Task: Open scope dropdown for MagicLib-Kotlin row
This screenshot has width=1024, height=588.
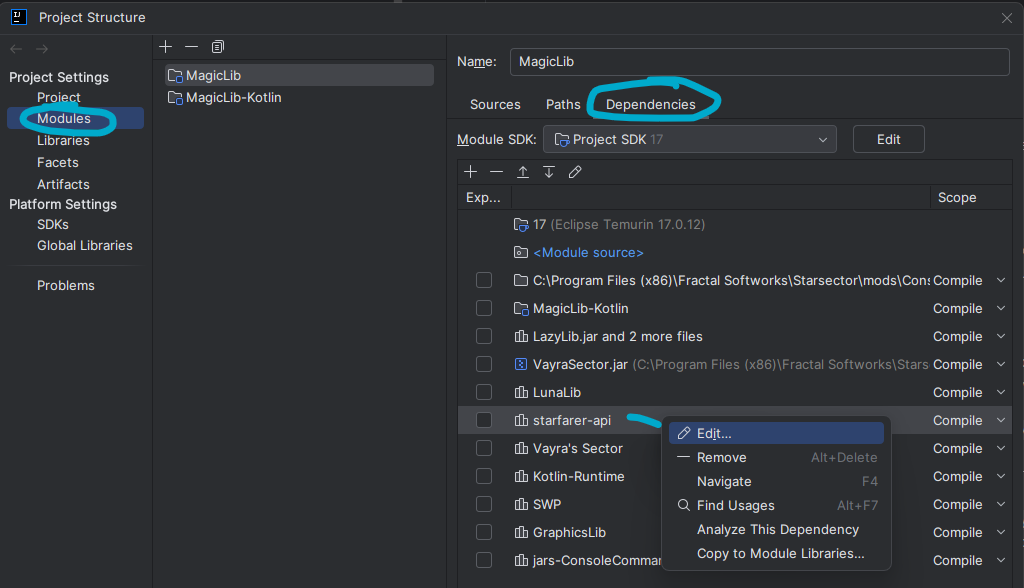Action: (1000, 308)
